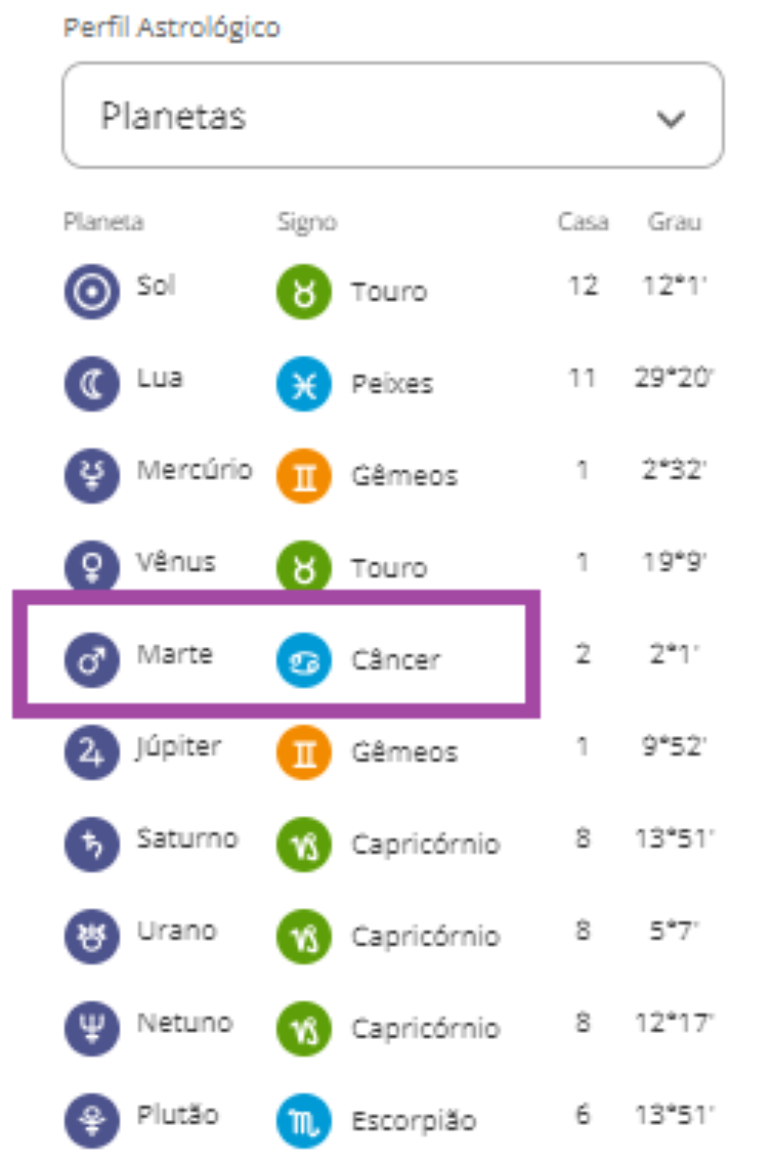This screenshot has height=1164, width=774.
Task: Click the Grau column header
Action: (674, 222)
